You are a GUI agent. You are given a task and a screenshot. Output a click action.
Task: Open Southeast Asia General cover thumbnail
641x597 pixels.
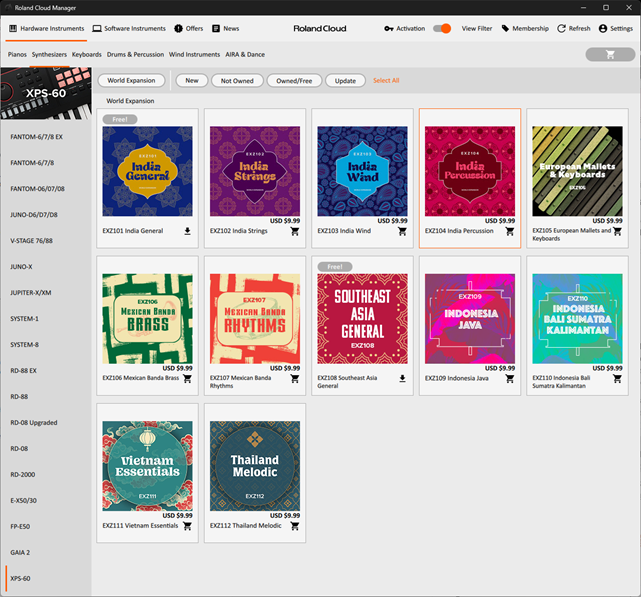[x=362, y=319]
